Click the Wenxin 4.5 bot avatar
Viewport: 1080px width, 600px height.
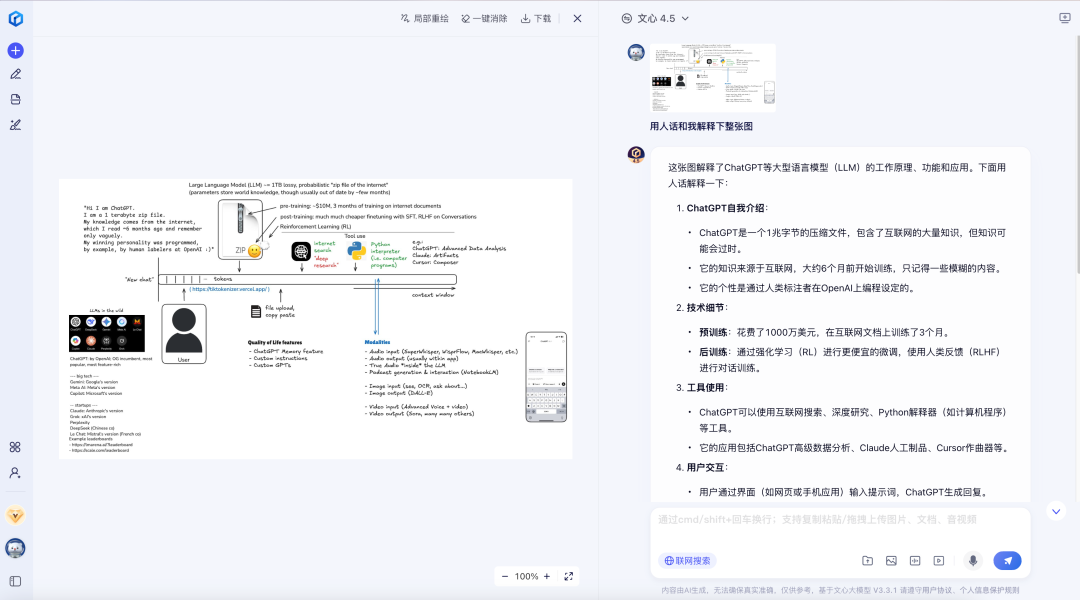tap(636, 154)
